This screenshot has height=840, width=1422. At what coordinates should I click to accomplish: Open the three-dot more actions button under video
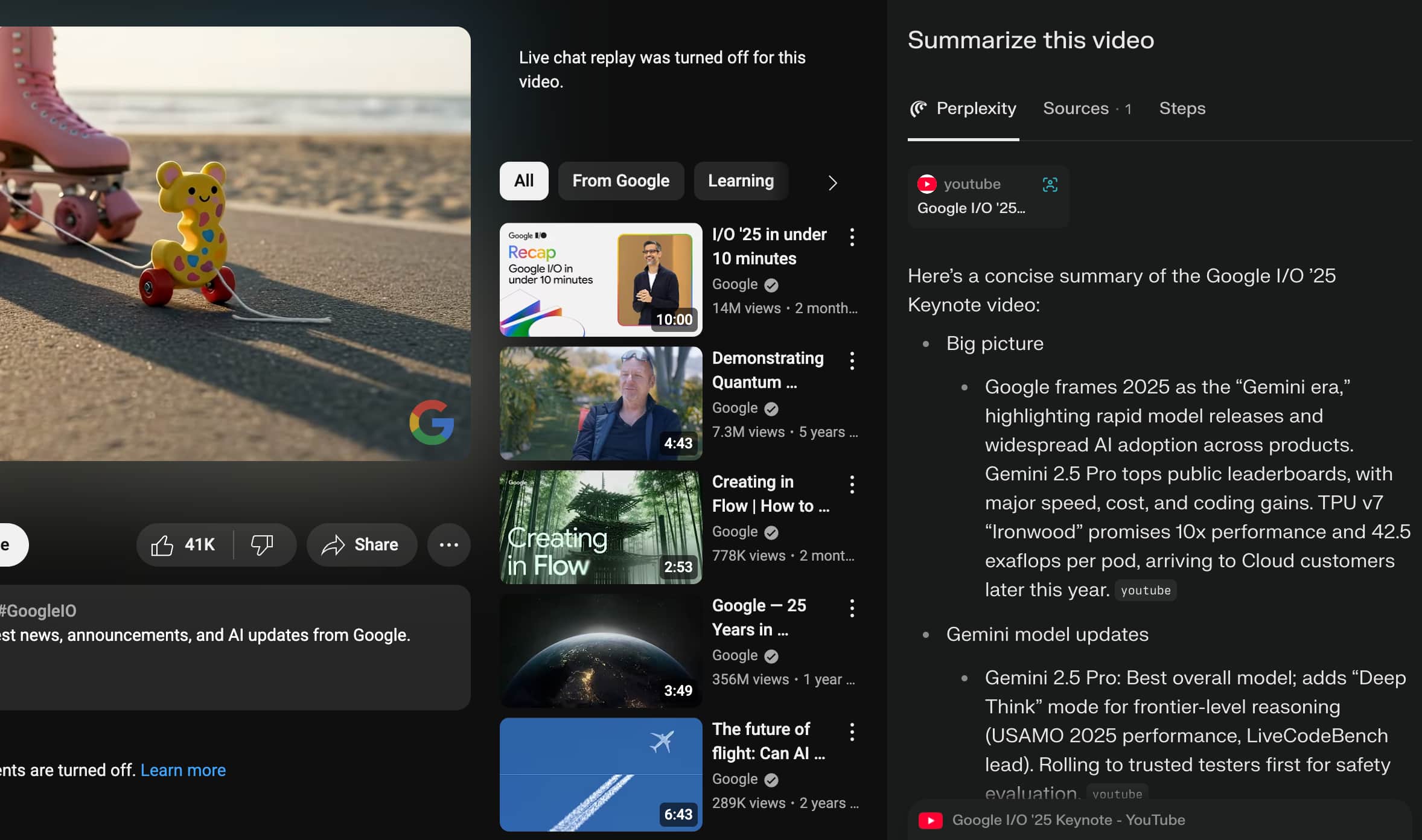click(448, 545)
